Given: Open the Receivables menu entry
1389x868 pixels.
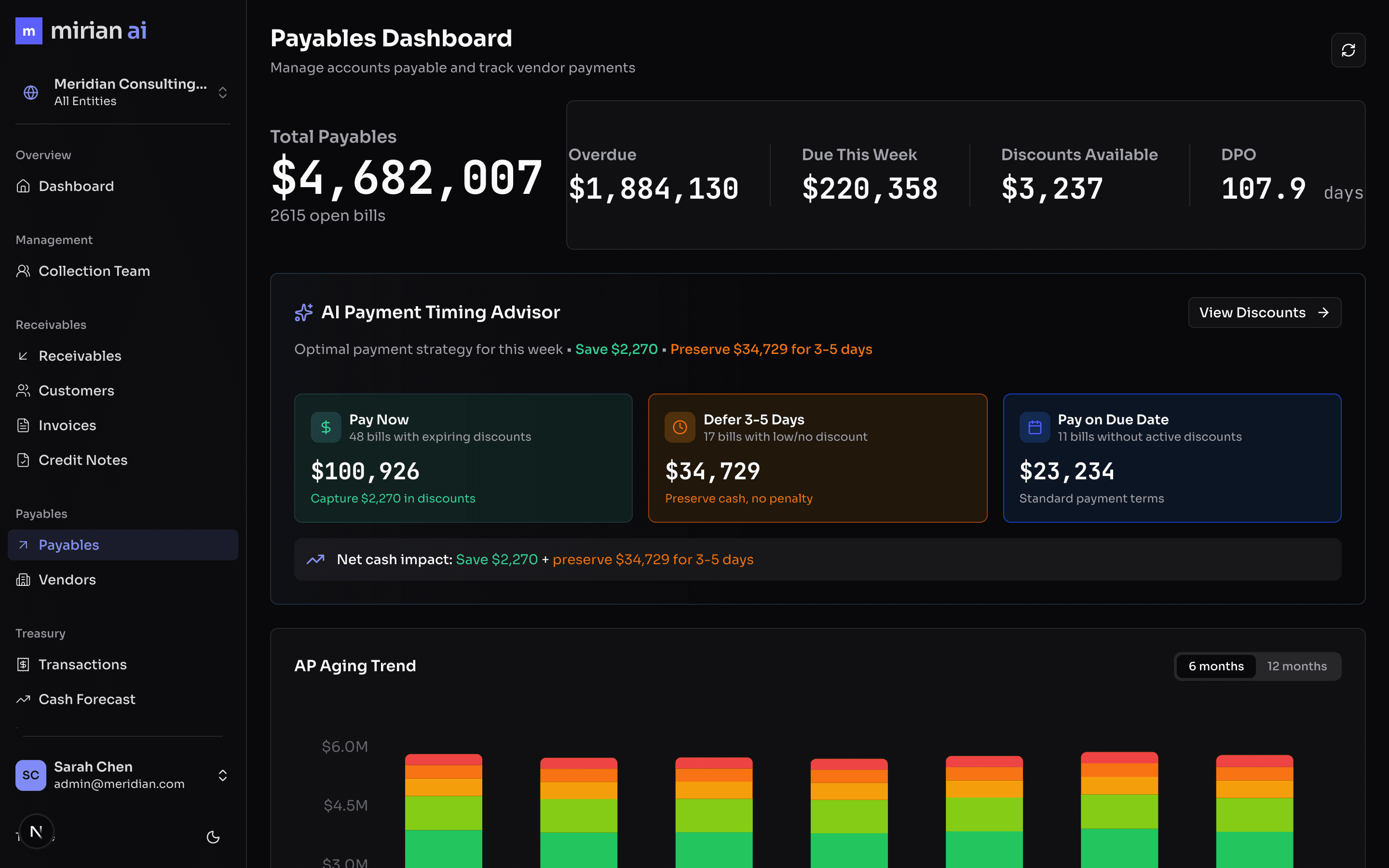Looking at the screenshot, I should pos(80,355).
